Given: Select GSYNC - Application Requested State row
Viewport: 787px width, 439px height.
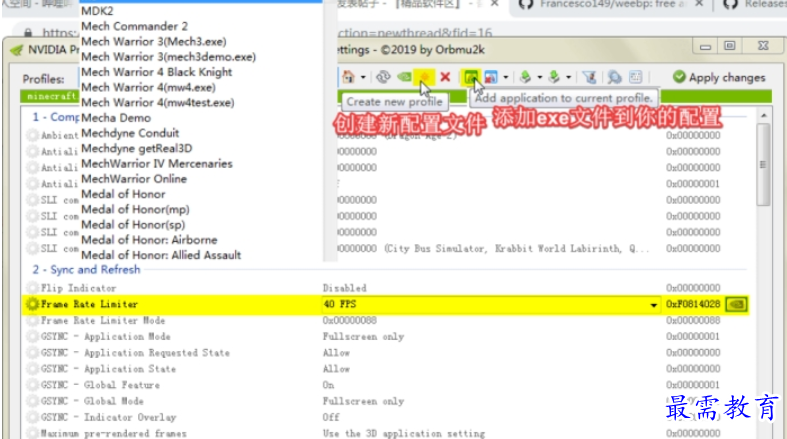Looking at the screenshot, I should (385, 353).
